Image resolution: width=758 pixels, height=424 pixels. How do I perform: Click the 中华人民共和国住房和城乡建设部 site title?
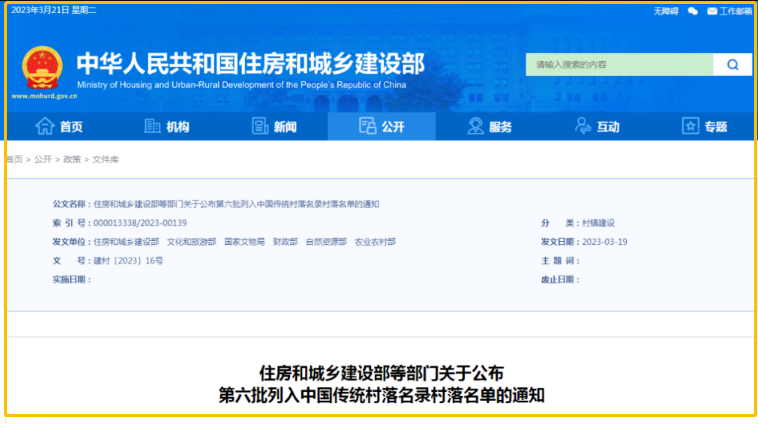(x=250, y=64)
